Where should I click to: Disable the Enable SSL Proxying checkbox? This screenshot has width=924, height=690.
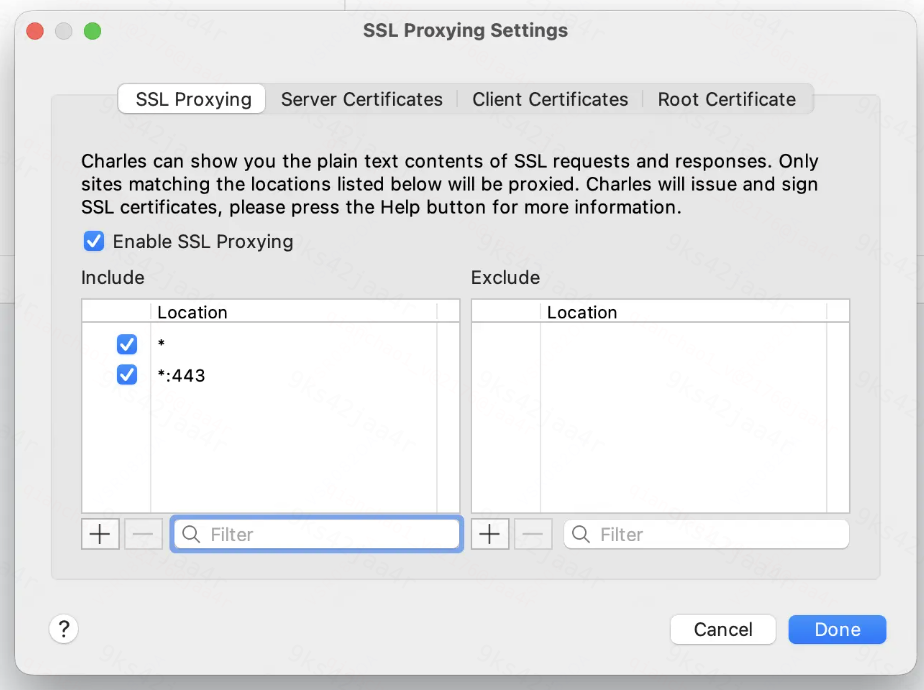(94, 242)
